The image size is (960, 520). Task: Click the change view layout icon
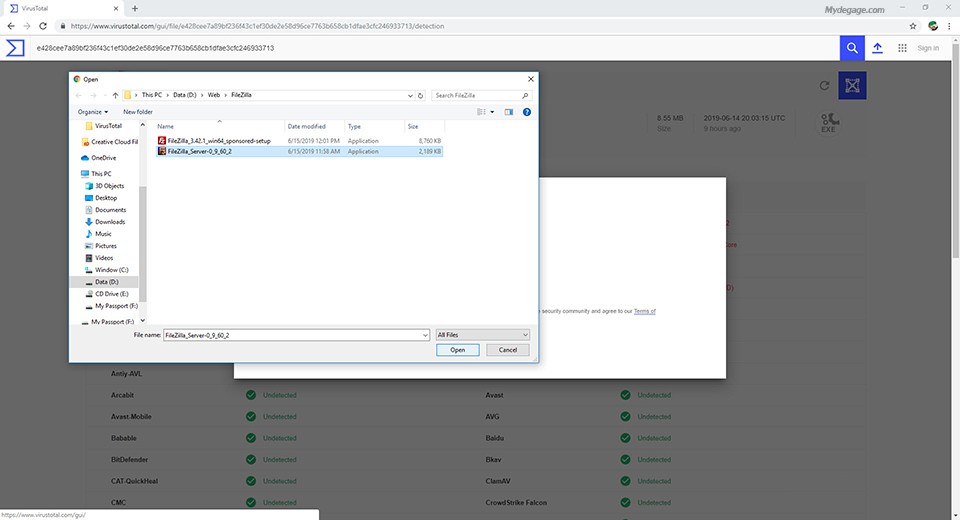point(482,112)
